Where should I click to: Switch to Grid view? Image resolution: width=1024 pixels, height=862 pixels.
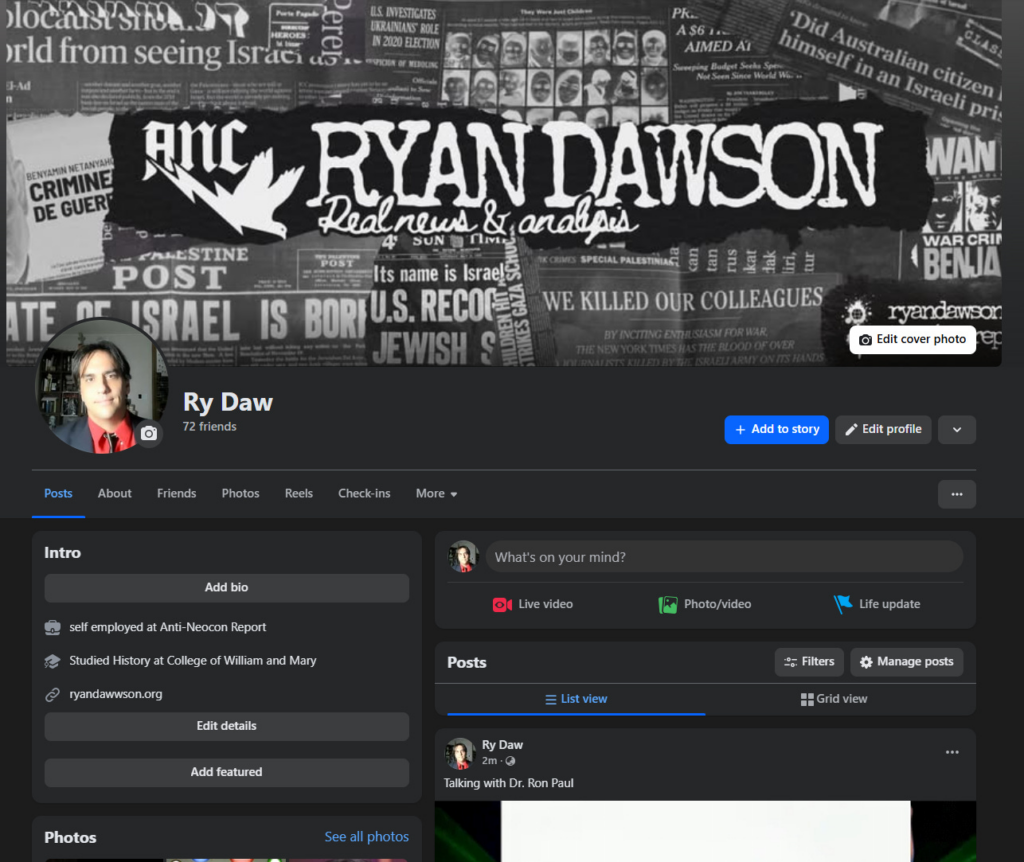pyautogui.click(x=834, y=699)
